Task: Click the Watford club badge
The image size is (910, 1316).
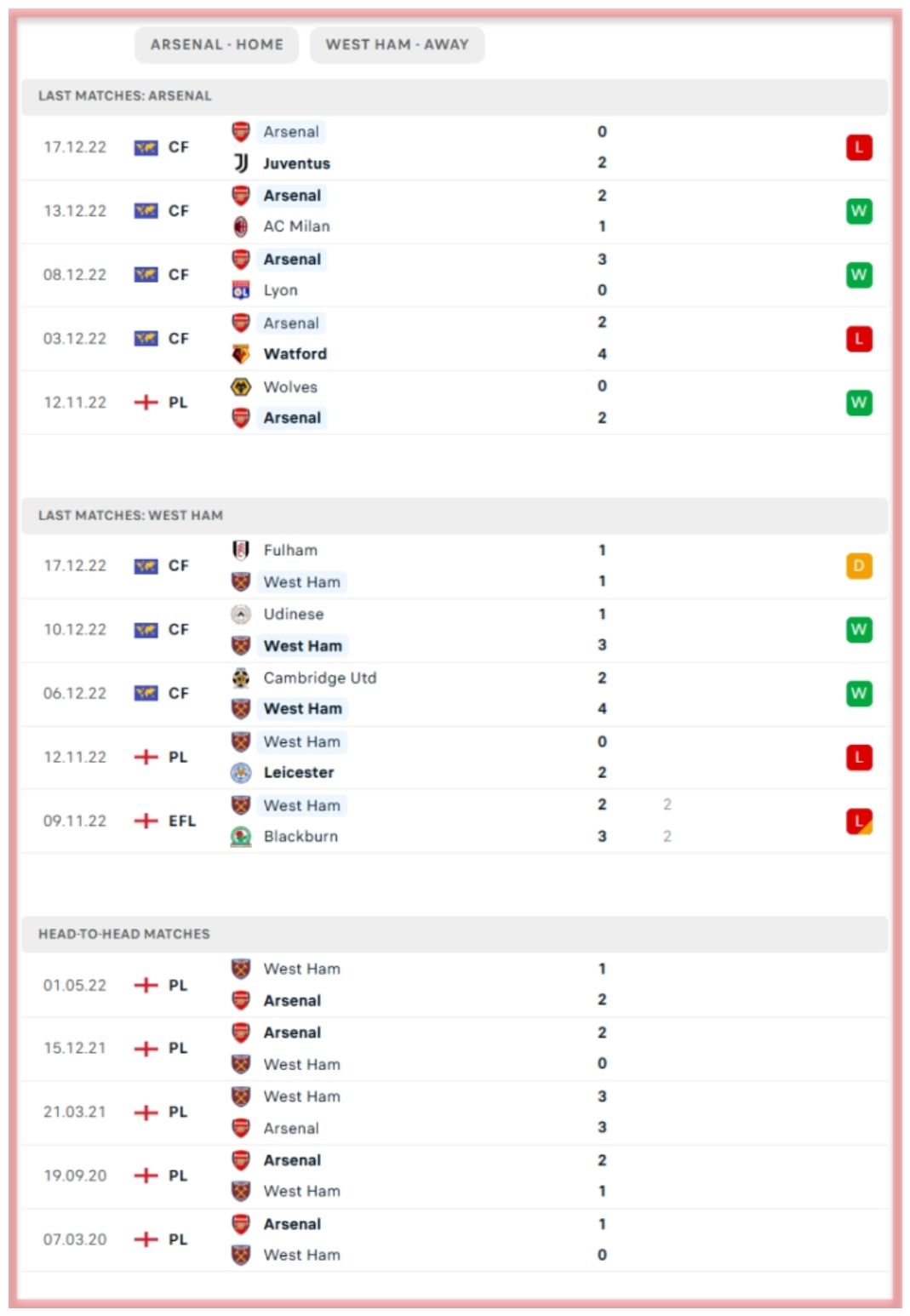Action: coord(241,353)
